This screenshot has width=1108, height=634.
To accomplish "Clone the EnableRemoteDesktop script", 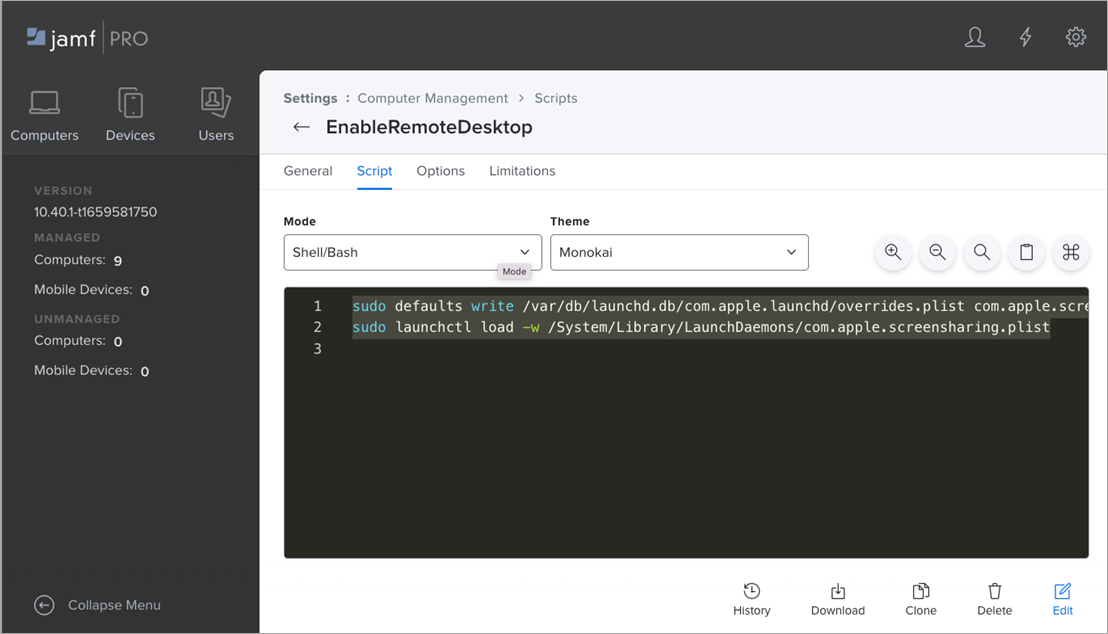I will (x=921, y=599).
